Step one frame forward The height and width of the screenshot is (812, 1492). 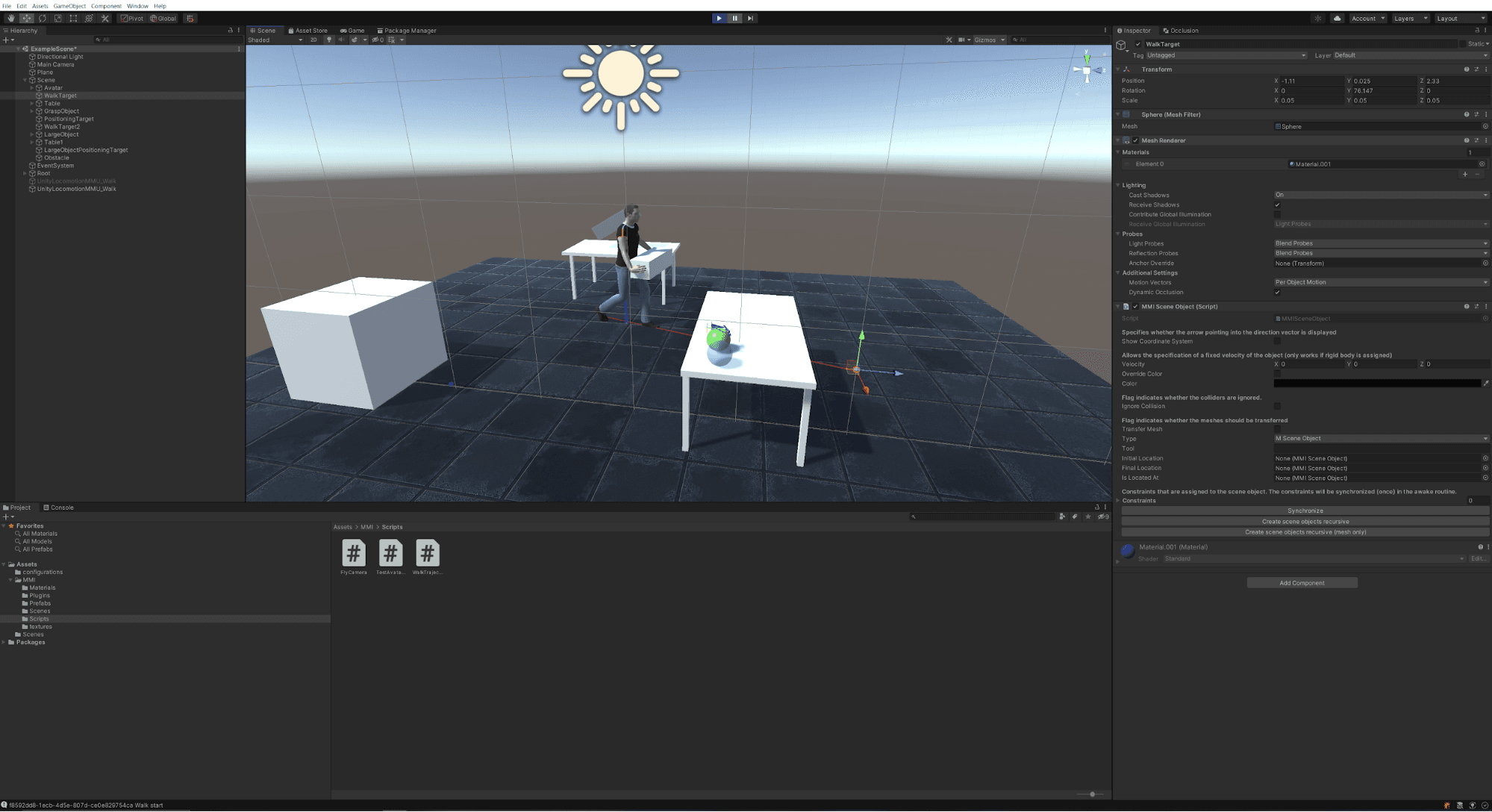tap(750, 18)
